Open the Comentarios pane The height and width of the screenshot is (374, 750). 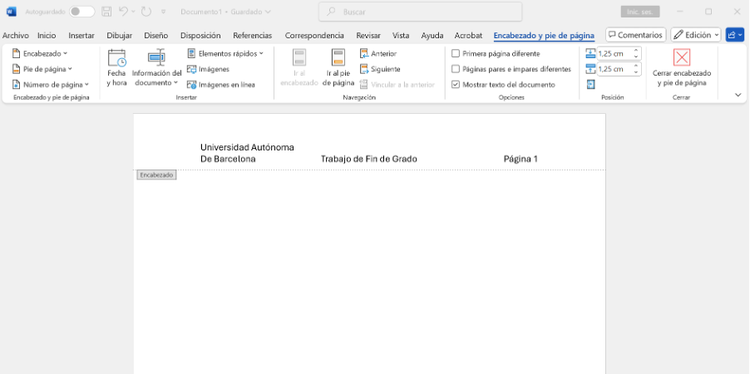[636, 35]
